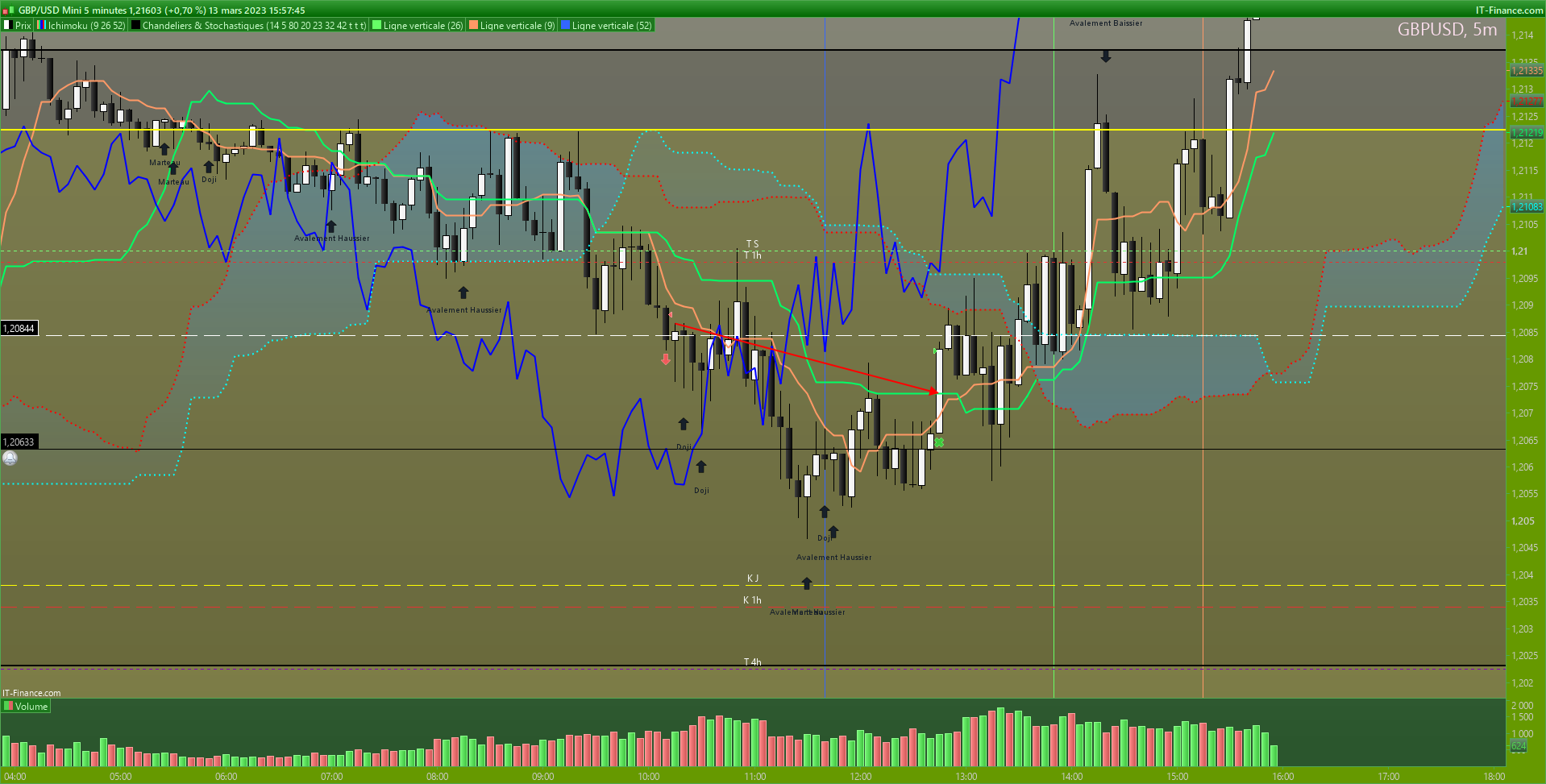Image resolution: width=1546 pixels, height=784 pixels.
Task: Click the Avalement Baissier down-arrow marker
Action: tap(1106, 56)
